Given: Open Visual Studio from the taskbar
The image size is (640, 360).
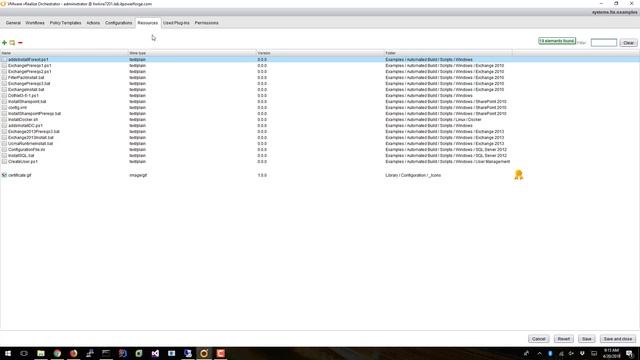Looking at the screenshot, I should [155, 353].
